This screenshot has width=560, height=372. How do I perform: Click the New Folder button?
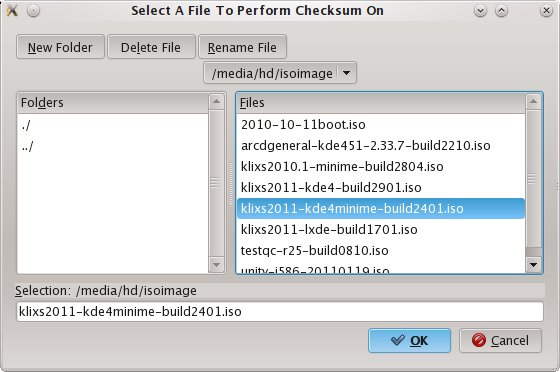[60, 47]
